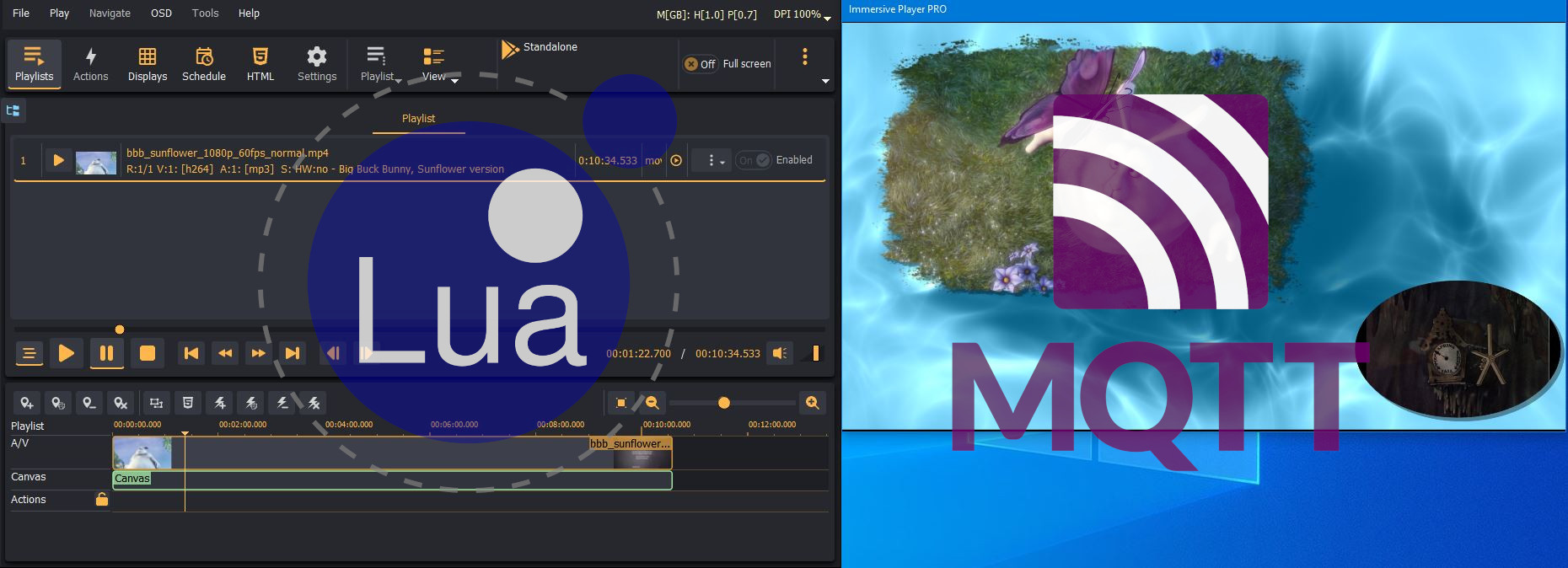Screen dimensions: 1568x568
Task: Remove a timeline marker
Action: pyautogui.click(x=89, y=403)
